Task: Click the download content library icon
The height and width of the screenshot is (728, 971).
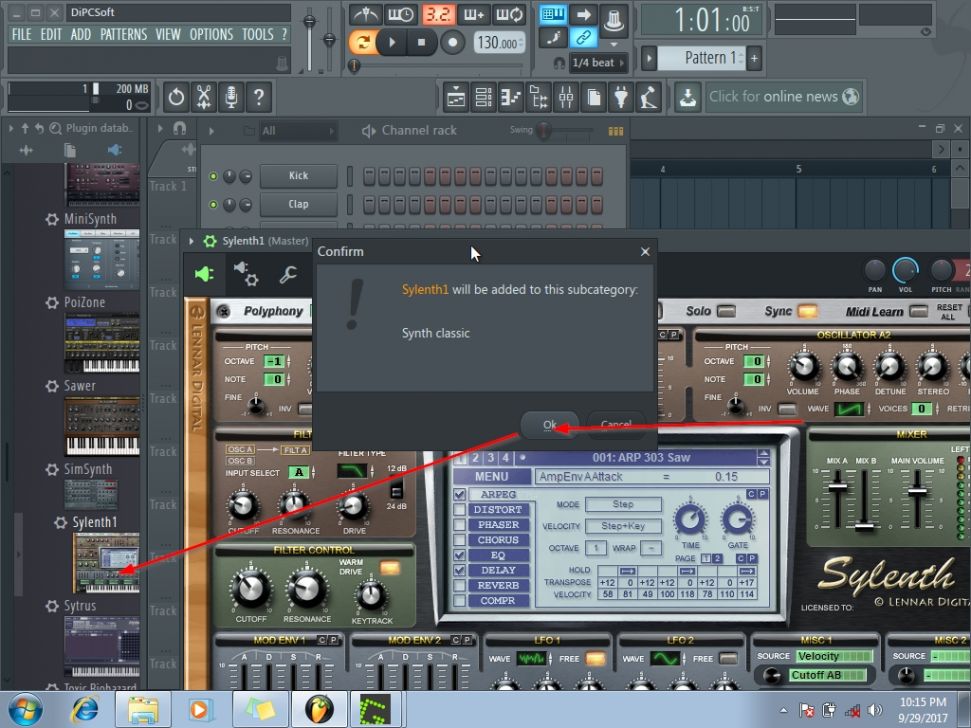Action: [x=687, y=97]
